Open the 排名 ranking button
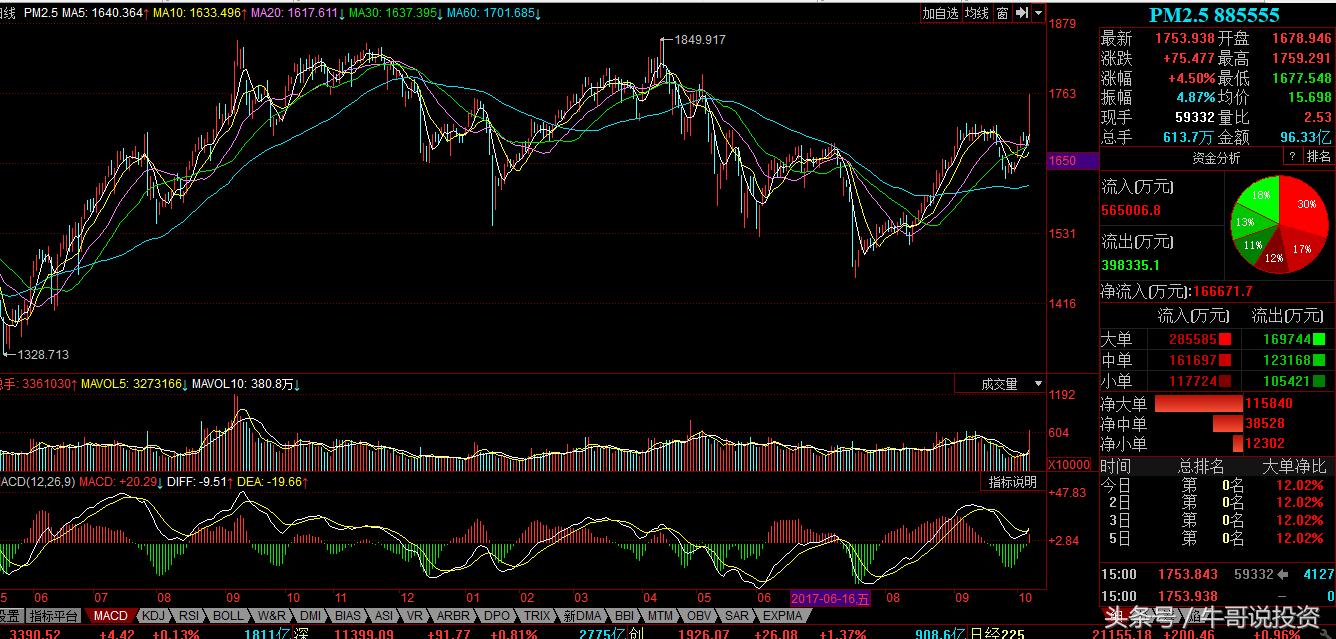 click(x=1319, y=157)
